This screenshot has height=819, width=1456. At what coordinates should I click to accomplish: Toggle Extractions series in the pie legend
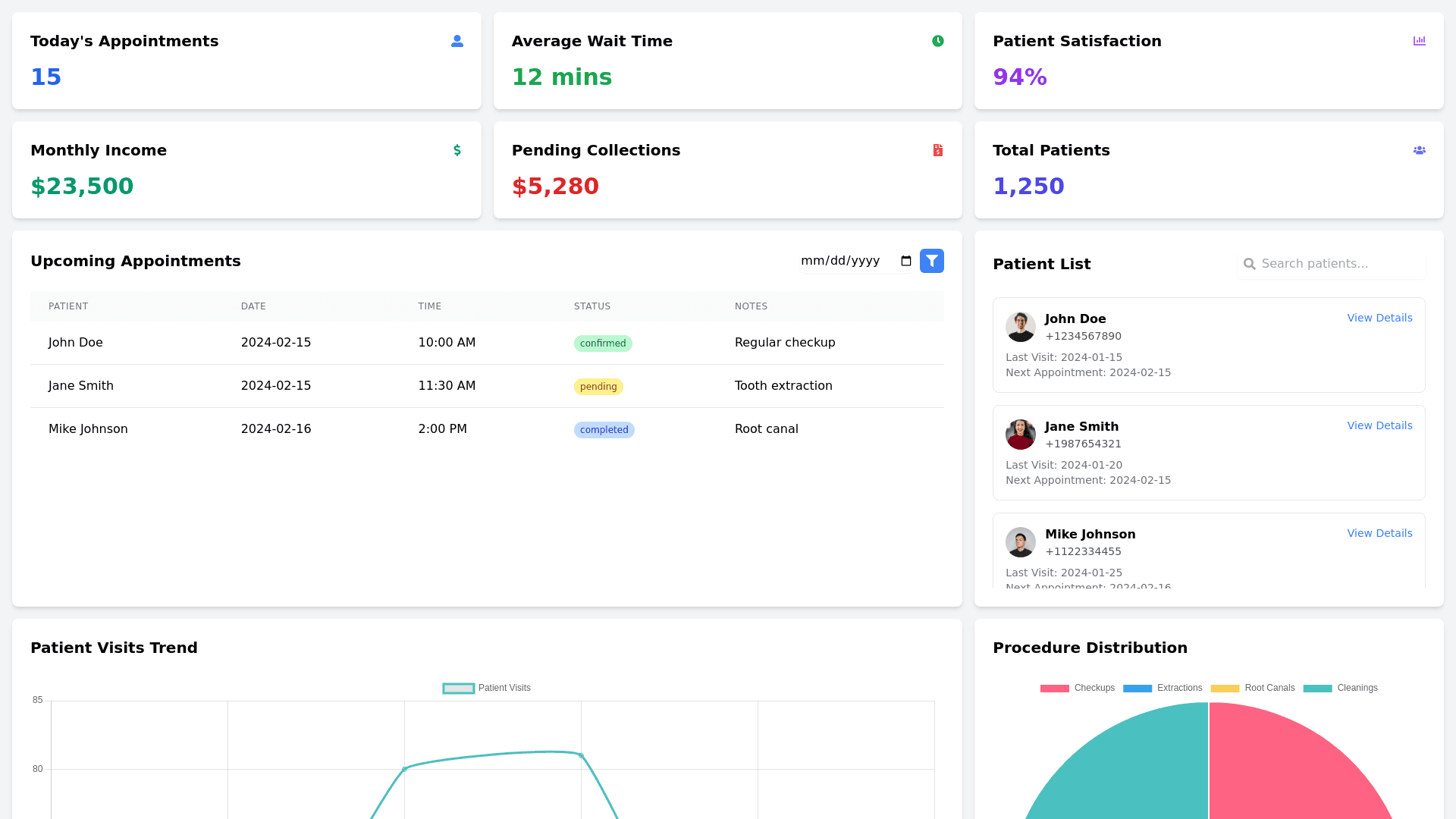click(1163, 688)
